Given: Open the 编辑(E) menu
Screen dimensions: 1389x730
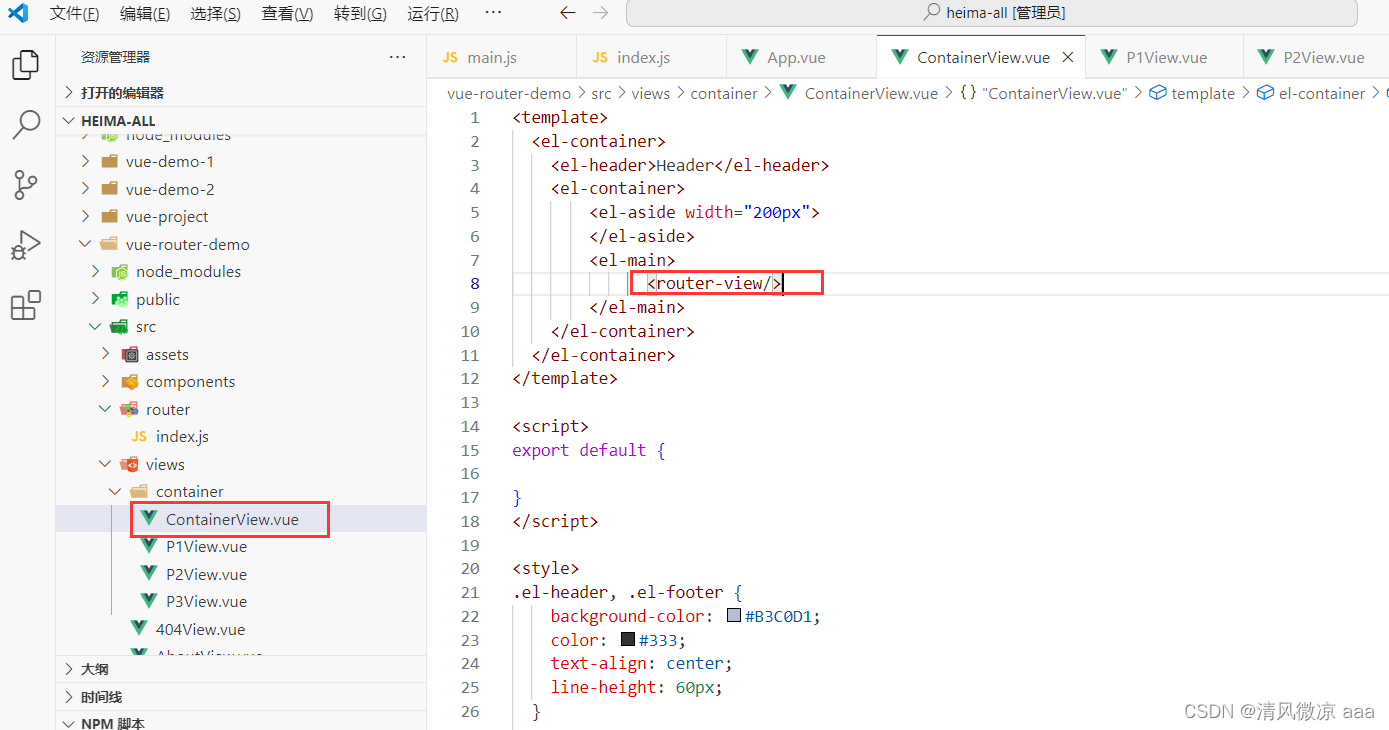Looking at the screenshot, I should [145, 14].
